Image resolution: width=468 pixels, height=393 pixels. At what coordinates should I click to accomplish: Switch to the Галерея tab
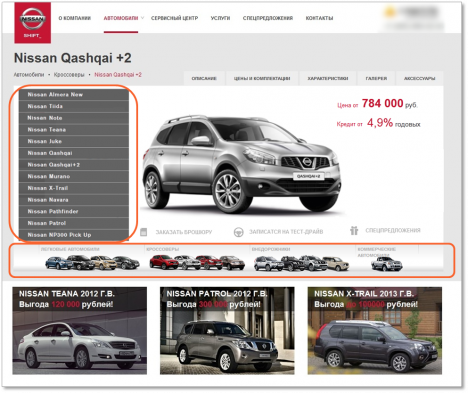click(x=376, y=78)
